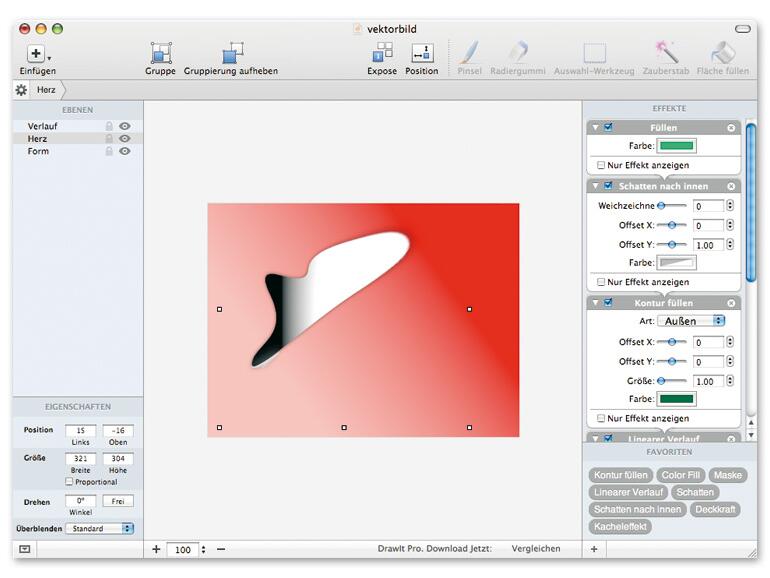
Task: Click the Vergleichen link
Action: (536, 549)
